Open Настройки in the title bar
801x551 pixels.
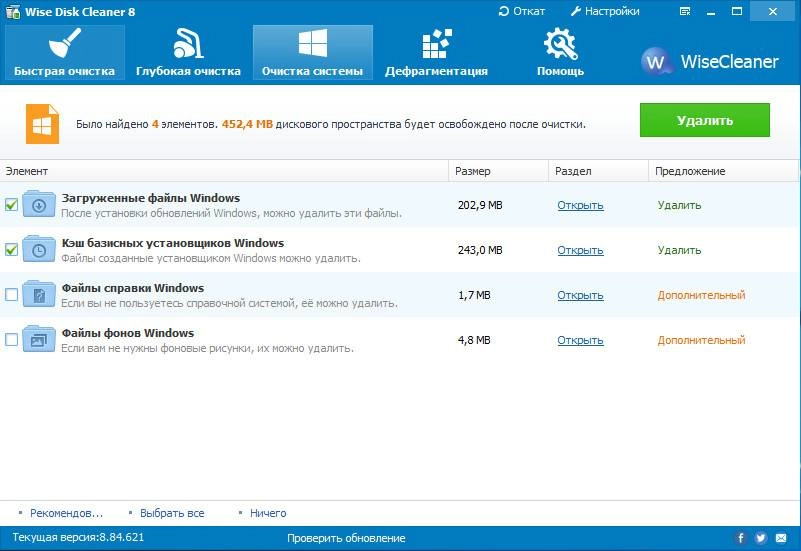pos(605,11)
